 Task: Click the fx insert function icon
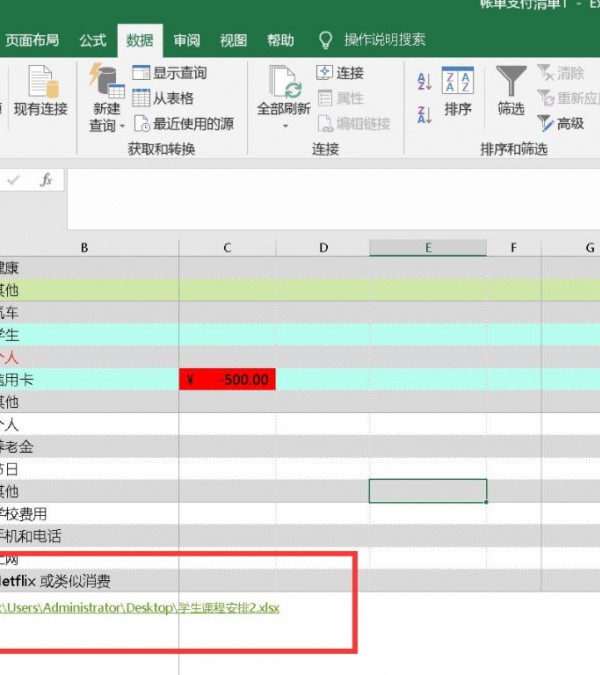[46, 180]
